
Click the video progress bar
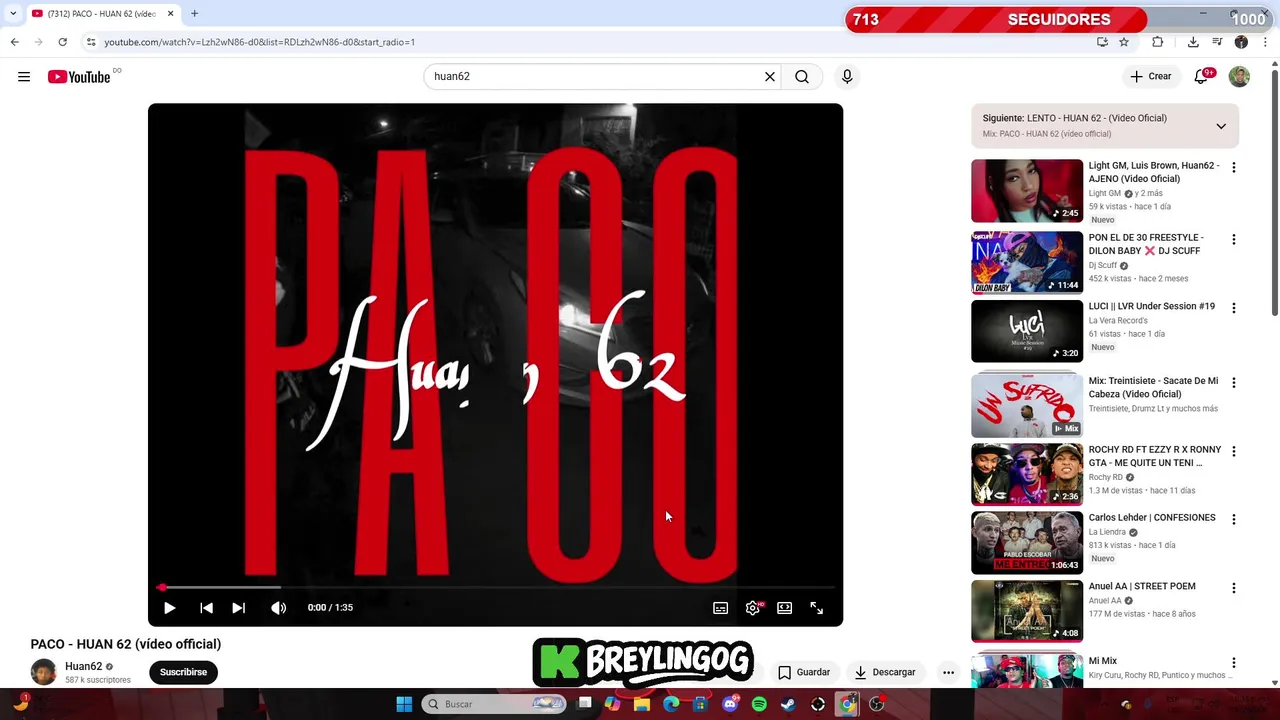point(495,587)
